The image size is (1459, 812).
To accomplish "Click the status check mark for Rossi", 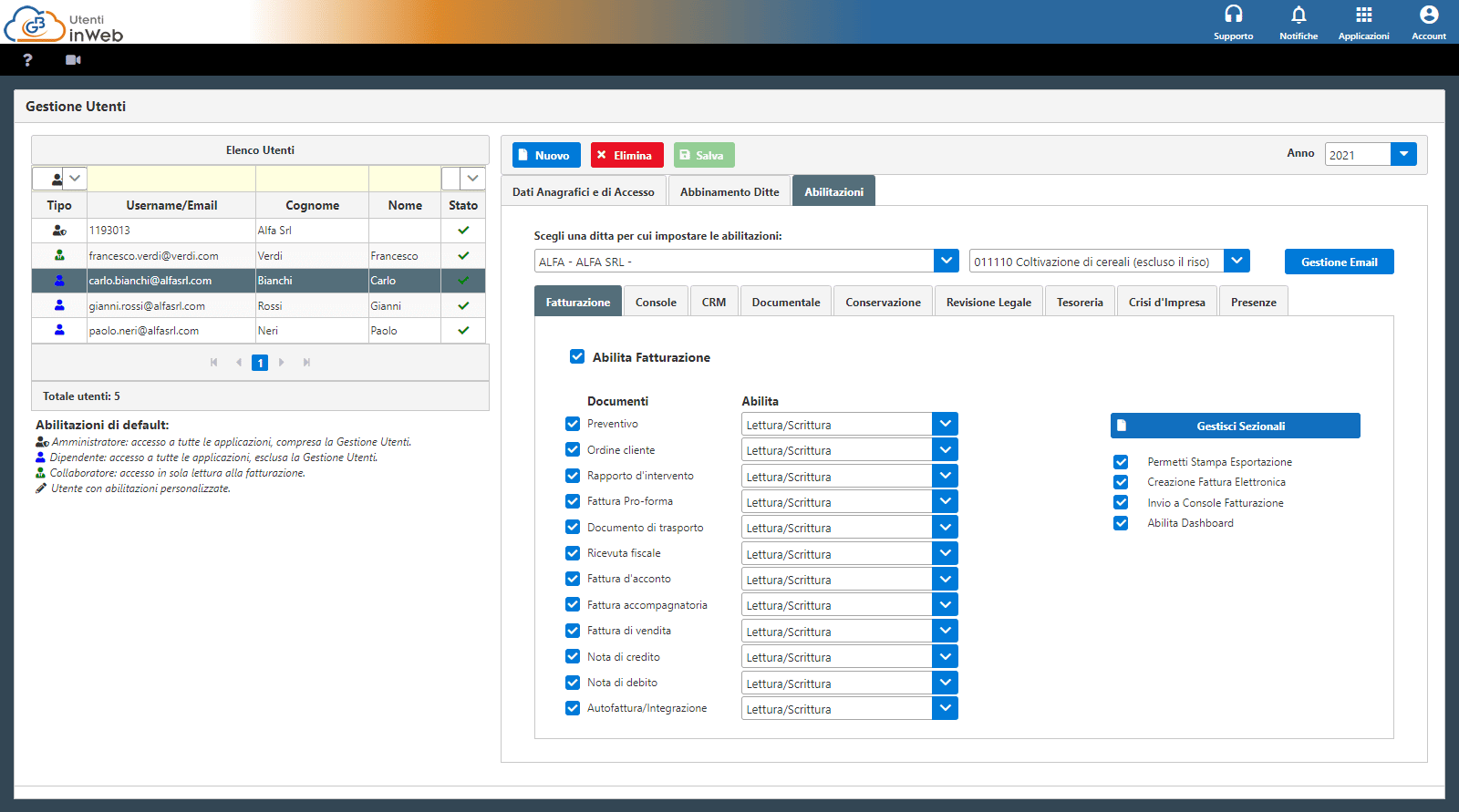I will click(x=463, y=305).
